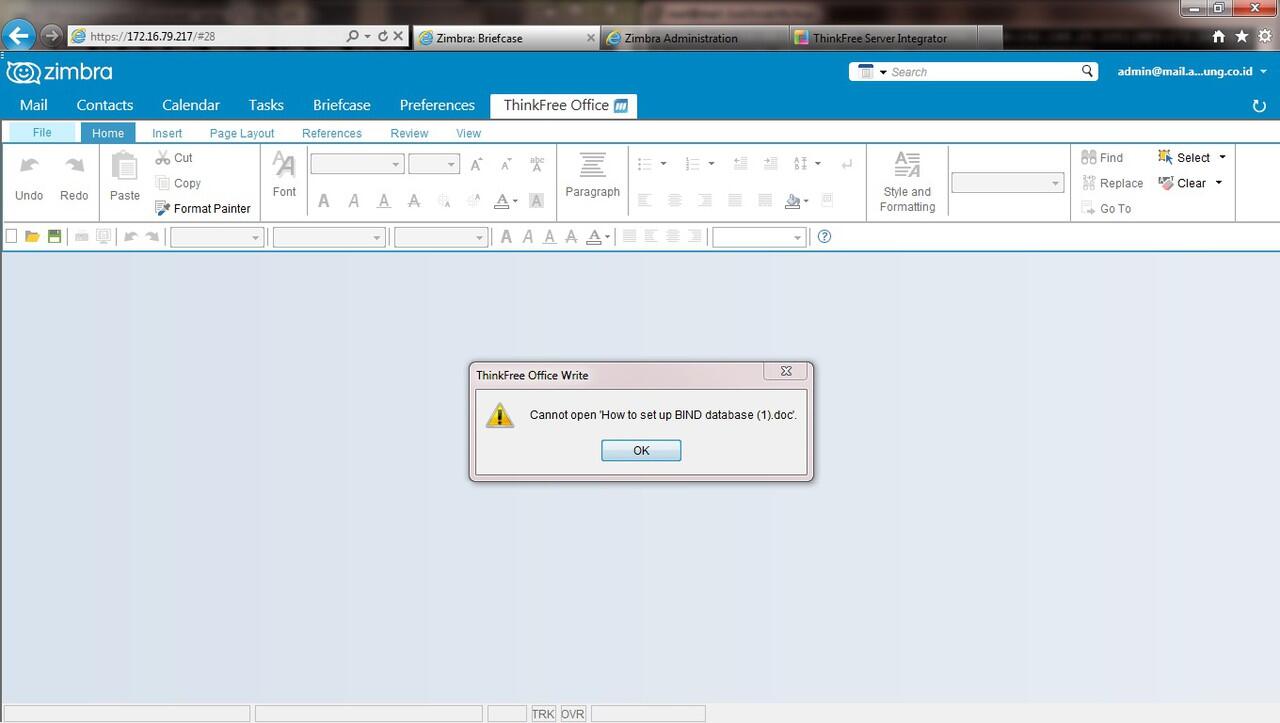The height and width of the screenshot is (723, 1280).
Task: Toggle italic formatting in ribbon
Action: (x=354, y=201)
